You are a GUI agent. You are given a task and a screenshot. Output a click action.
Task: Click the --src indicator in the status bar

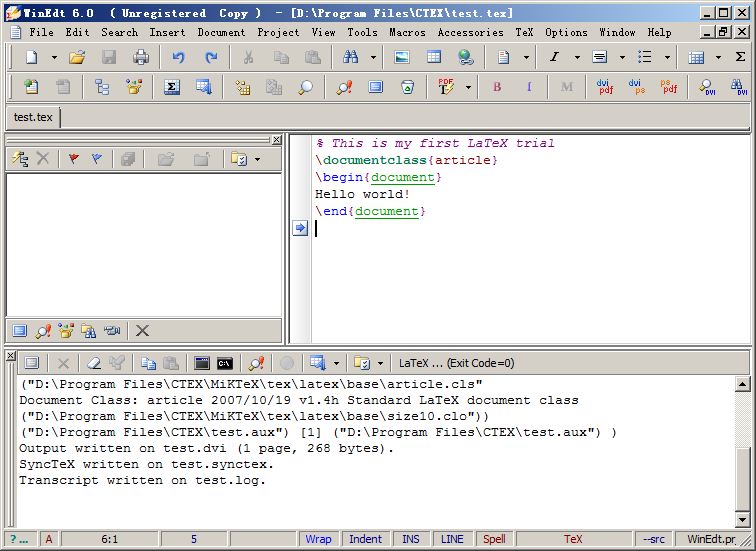tap(653, 539)
